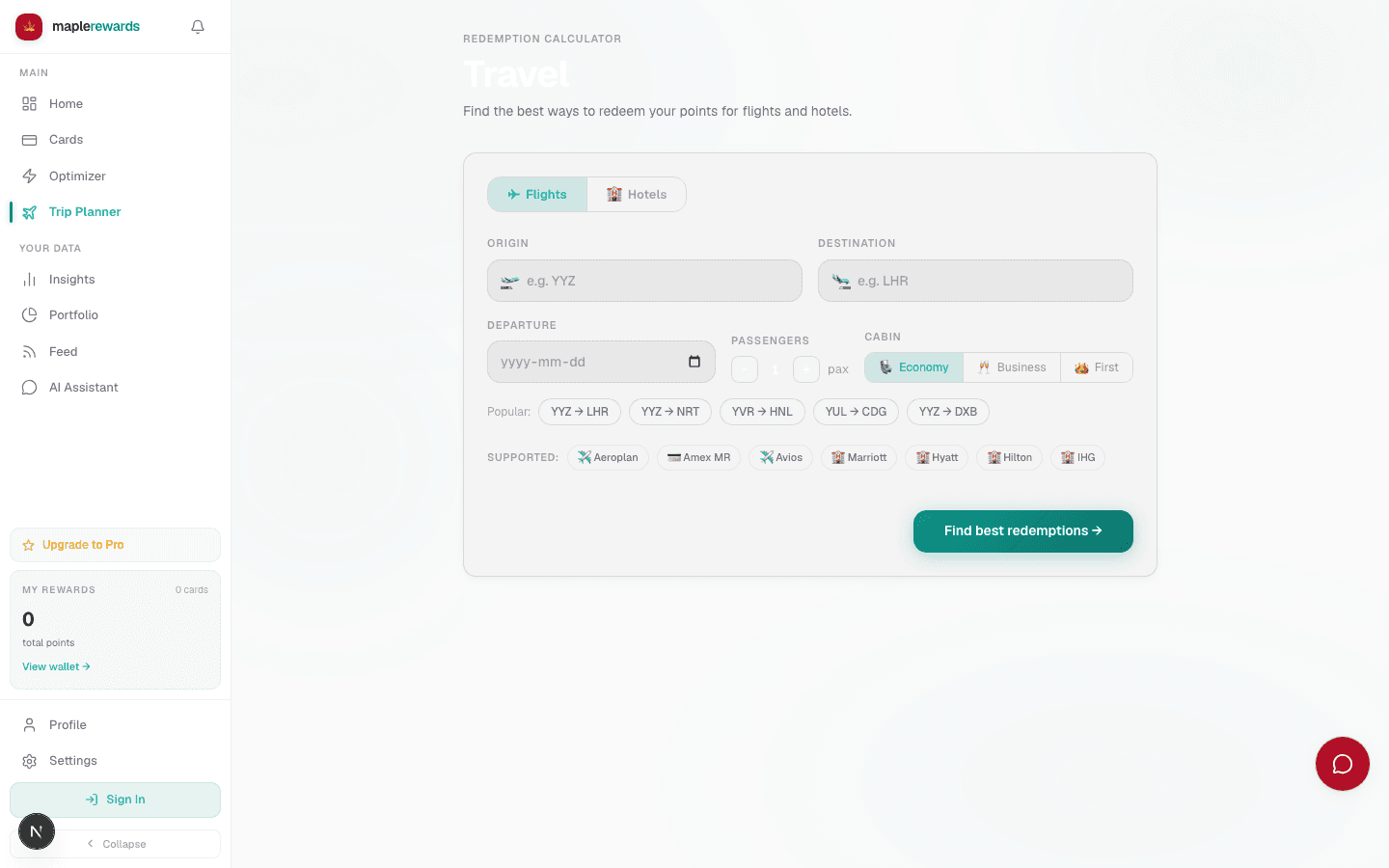Choose the YYZ to LHR popular route
The width and height of the screenshot is (1389, 868).
[x=579, y=412]
